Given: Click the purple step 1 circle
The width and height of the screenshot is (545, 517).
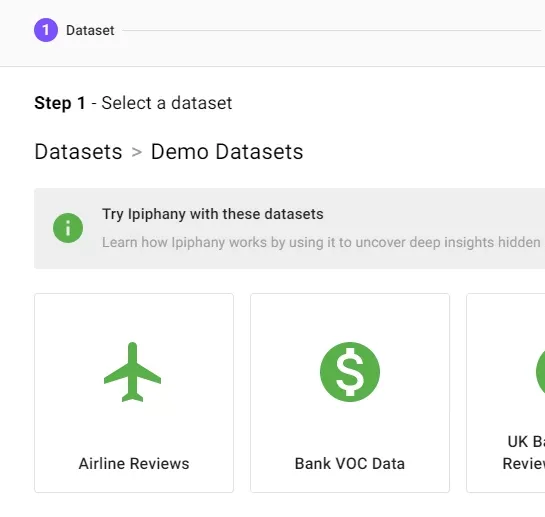Looking at the screenshot, I should click(46, 30).
